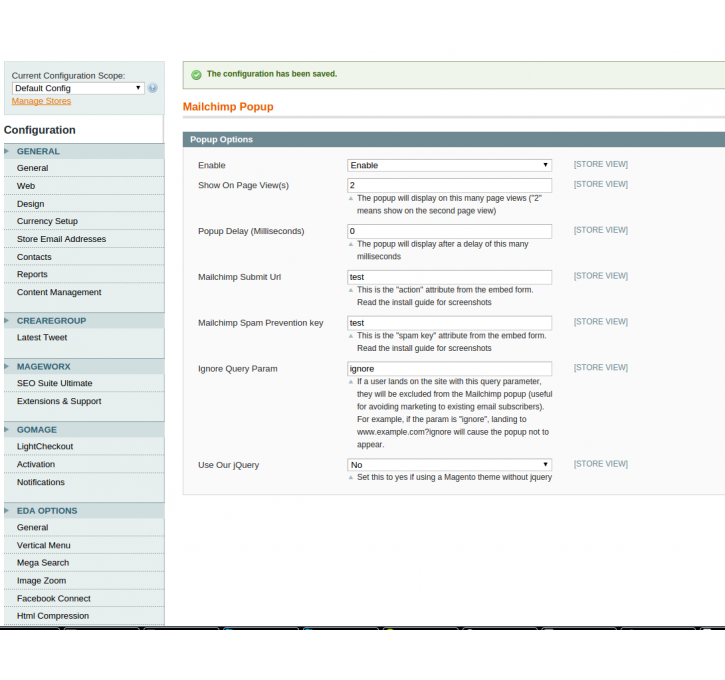Screen dimensions: 725x680
Task: Open the Vertical Menu settings
Action: [x=84, y=545]
